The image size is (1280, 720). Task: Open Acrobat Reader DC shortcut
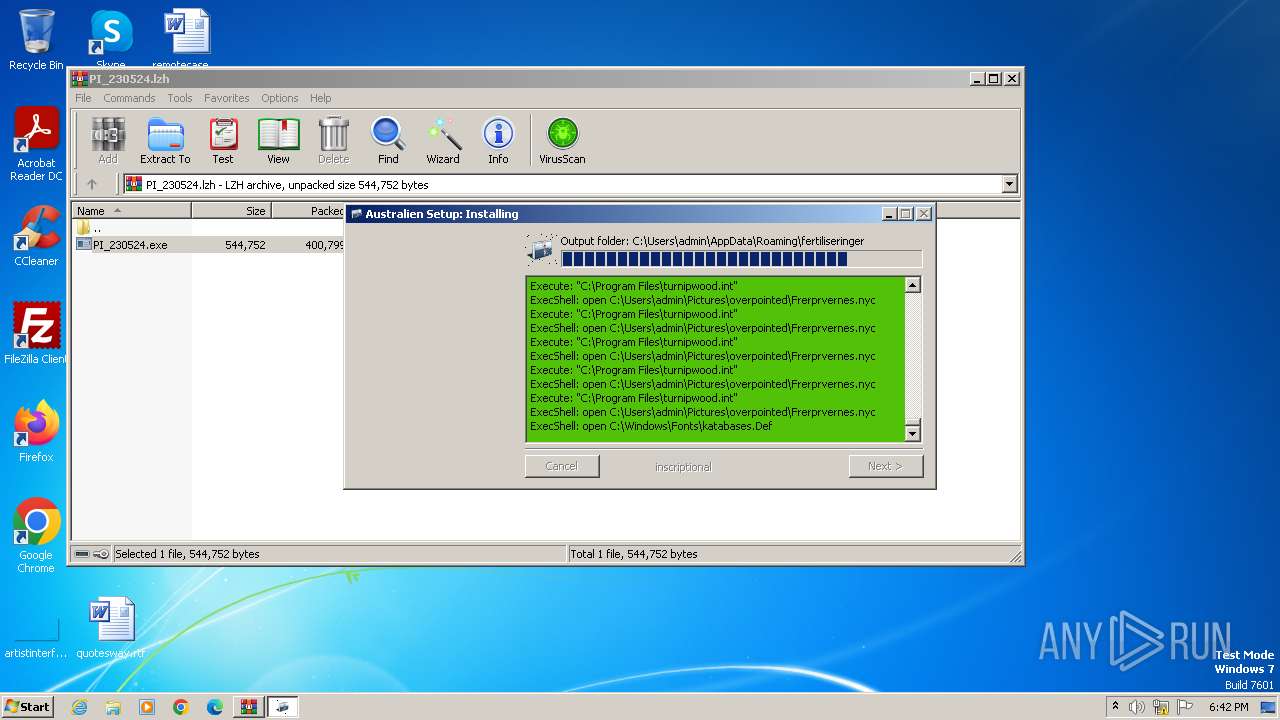tap(36, 144)
